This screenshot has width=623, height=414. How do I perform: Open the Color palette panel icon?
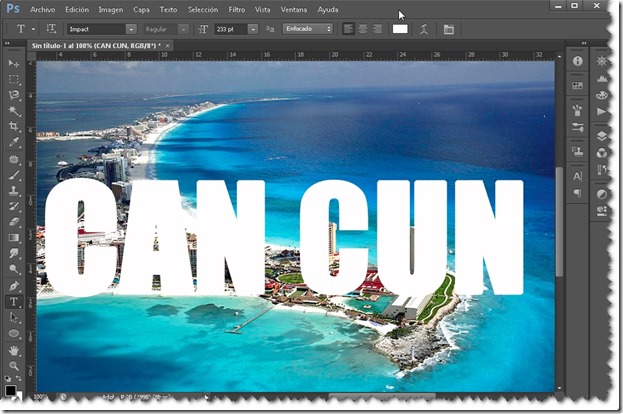click(x=602, y=95)
